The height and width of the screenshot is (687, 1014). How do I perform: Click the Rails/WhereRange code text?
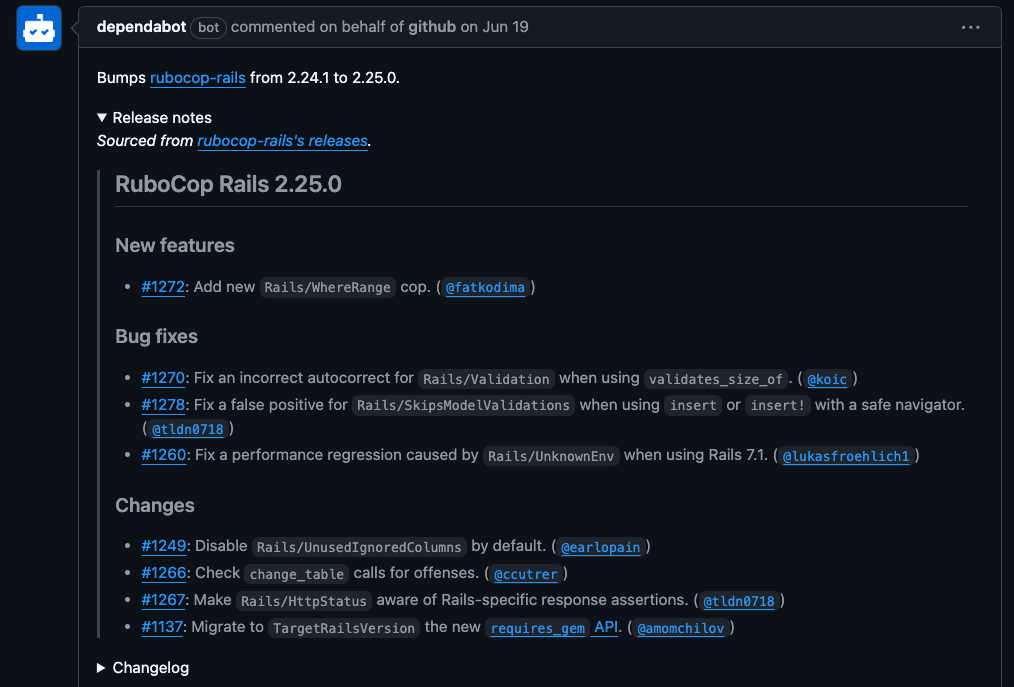[x=328, y=288]
